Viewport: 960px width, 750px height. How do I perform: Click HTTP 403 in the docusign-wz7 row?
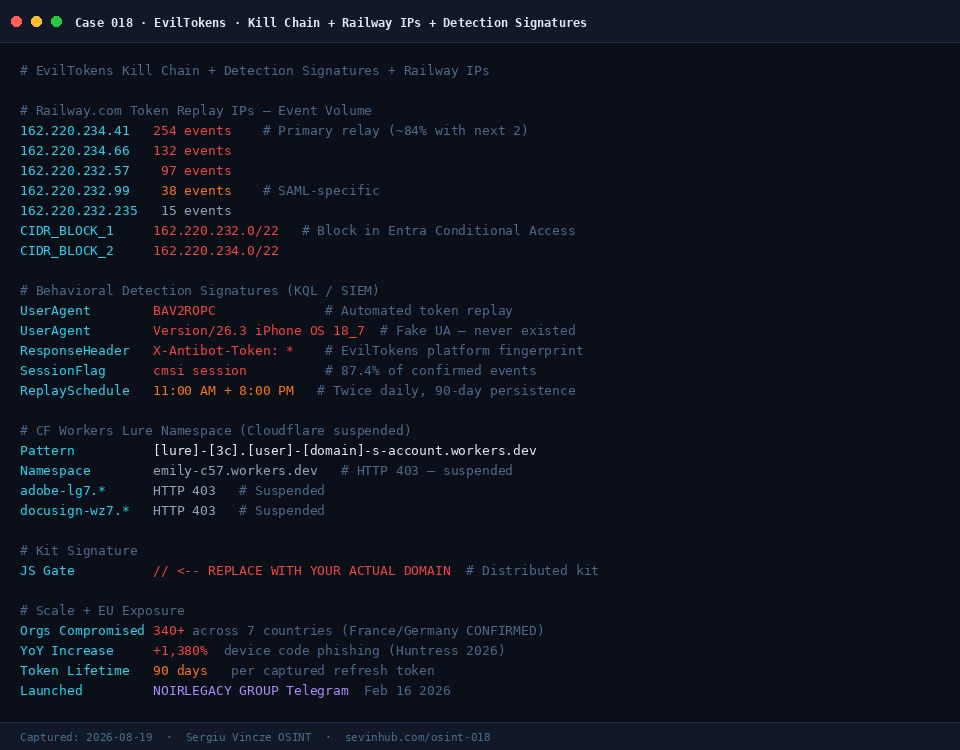(184, 511)
